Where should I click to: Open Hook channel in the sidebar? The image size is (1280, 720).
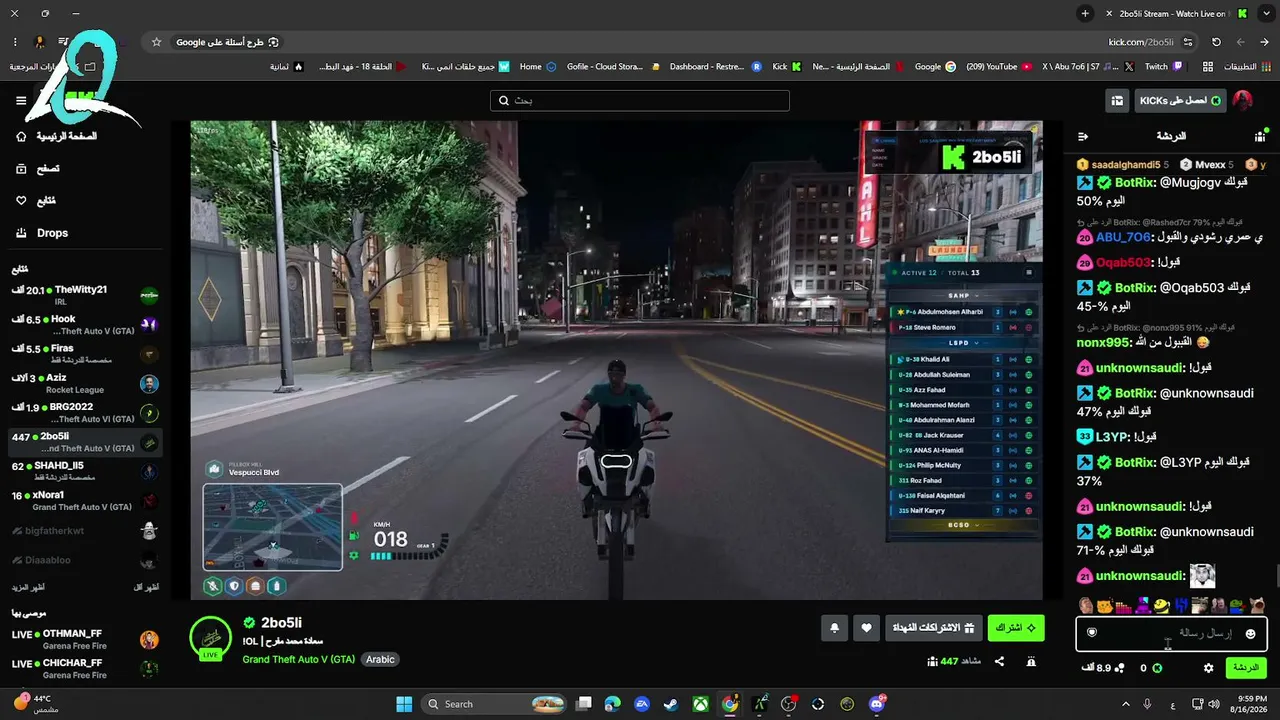85,324
